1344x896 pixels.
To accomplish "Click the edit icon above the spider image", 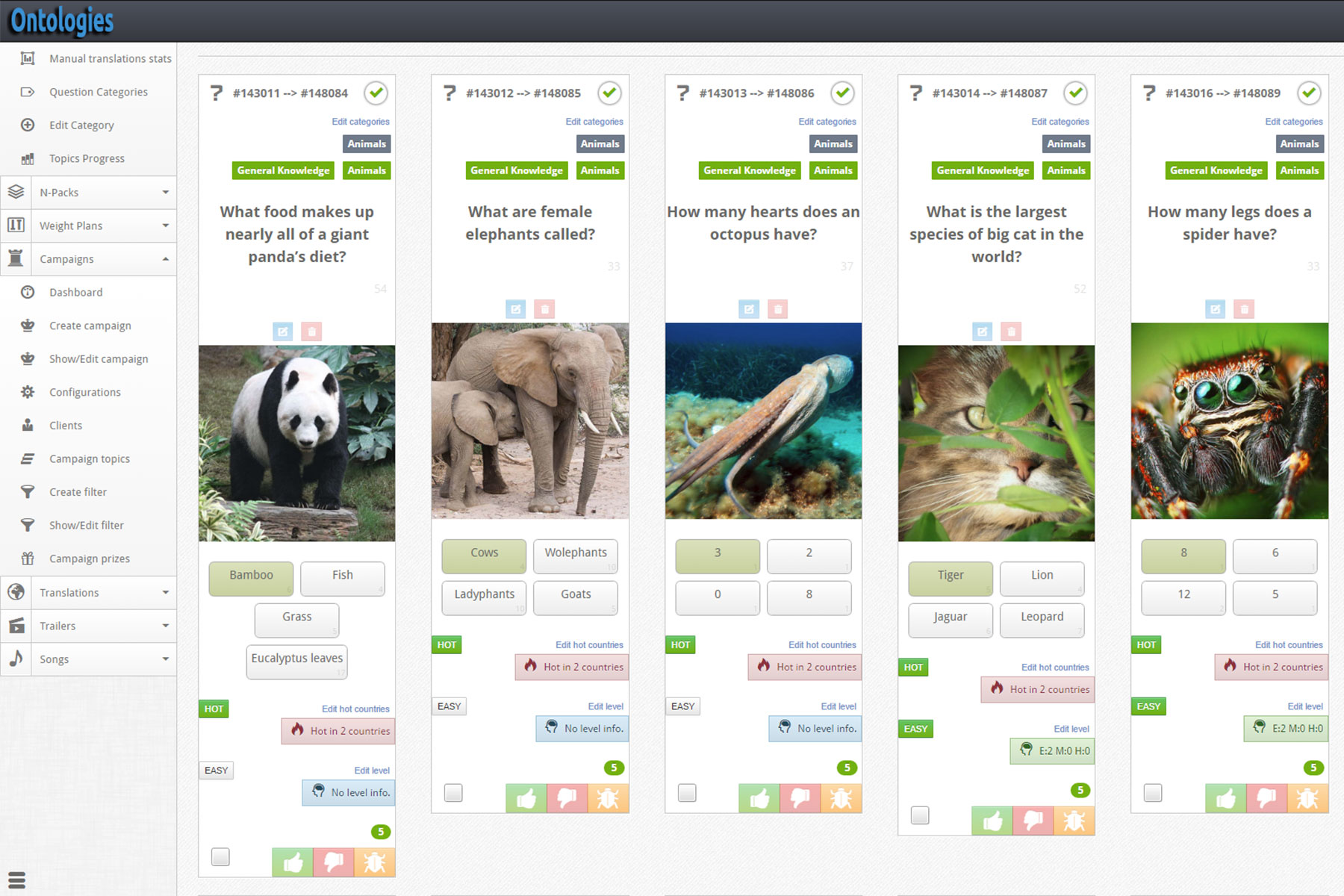I will (1215, 309).
